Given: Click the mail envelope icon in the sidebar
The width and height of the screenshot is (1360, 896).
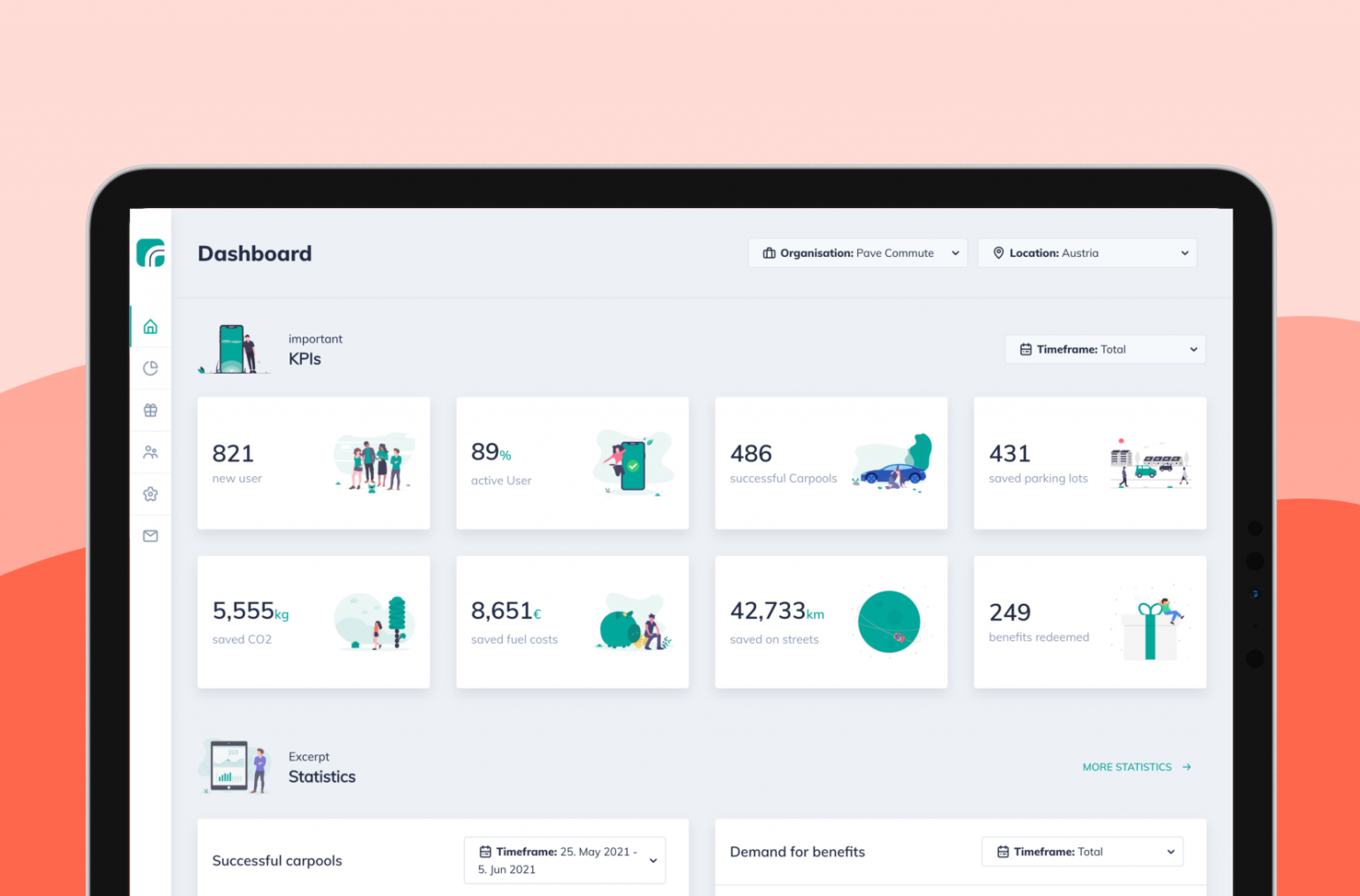Looking at the screenshot, I should (x=151, y=536).
